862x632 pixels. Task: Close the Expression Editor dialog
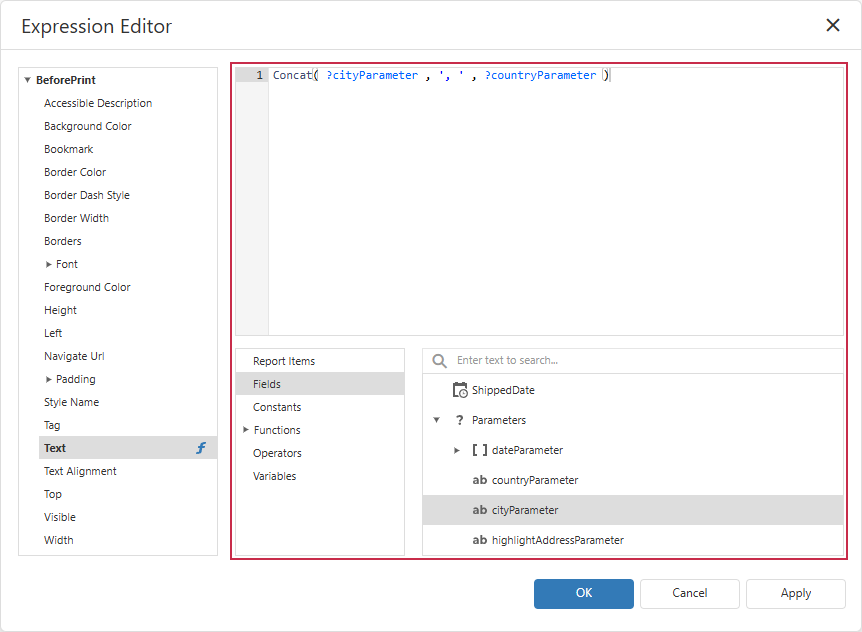click(x=833, y=25)
